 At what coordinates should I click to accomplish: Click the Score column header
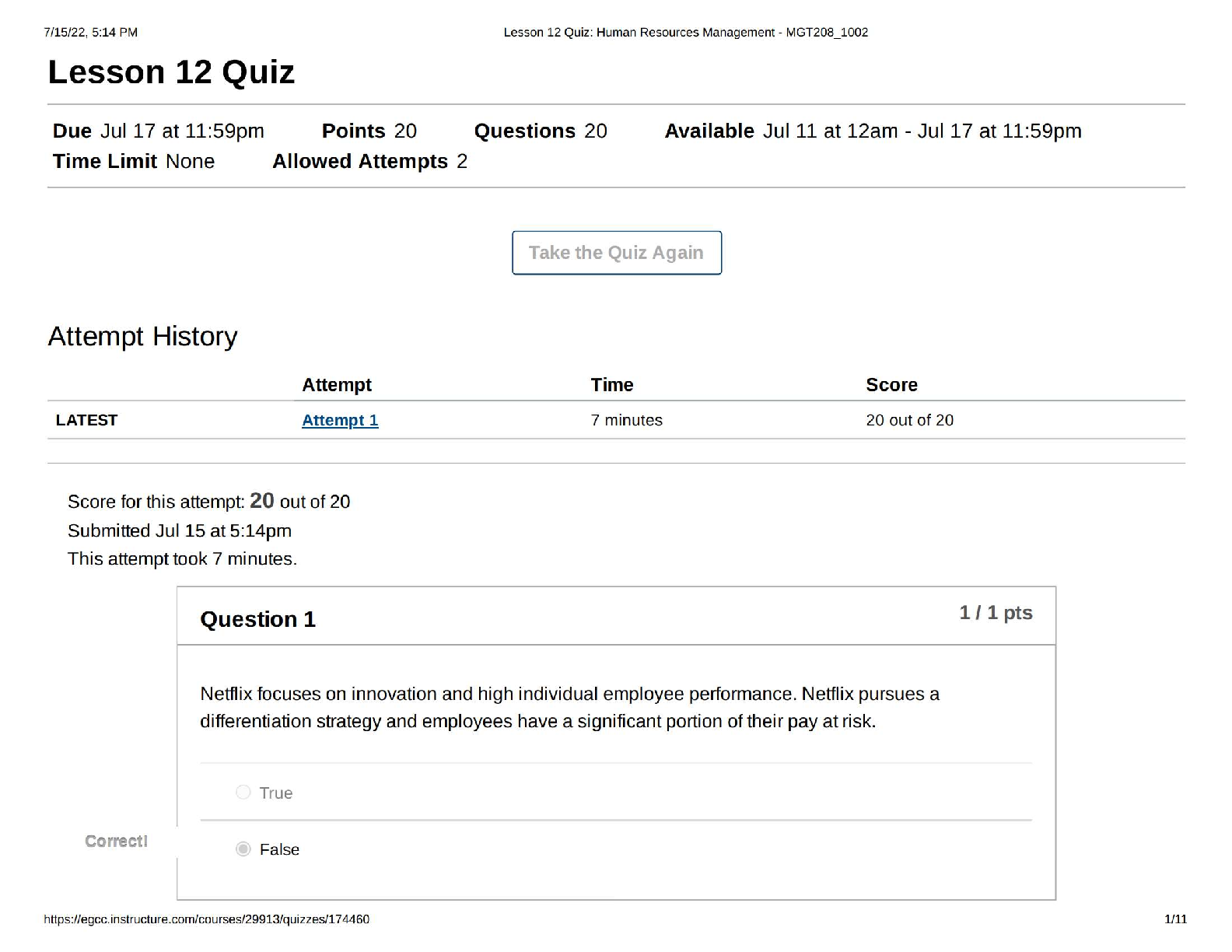tap(891, 385)
